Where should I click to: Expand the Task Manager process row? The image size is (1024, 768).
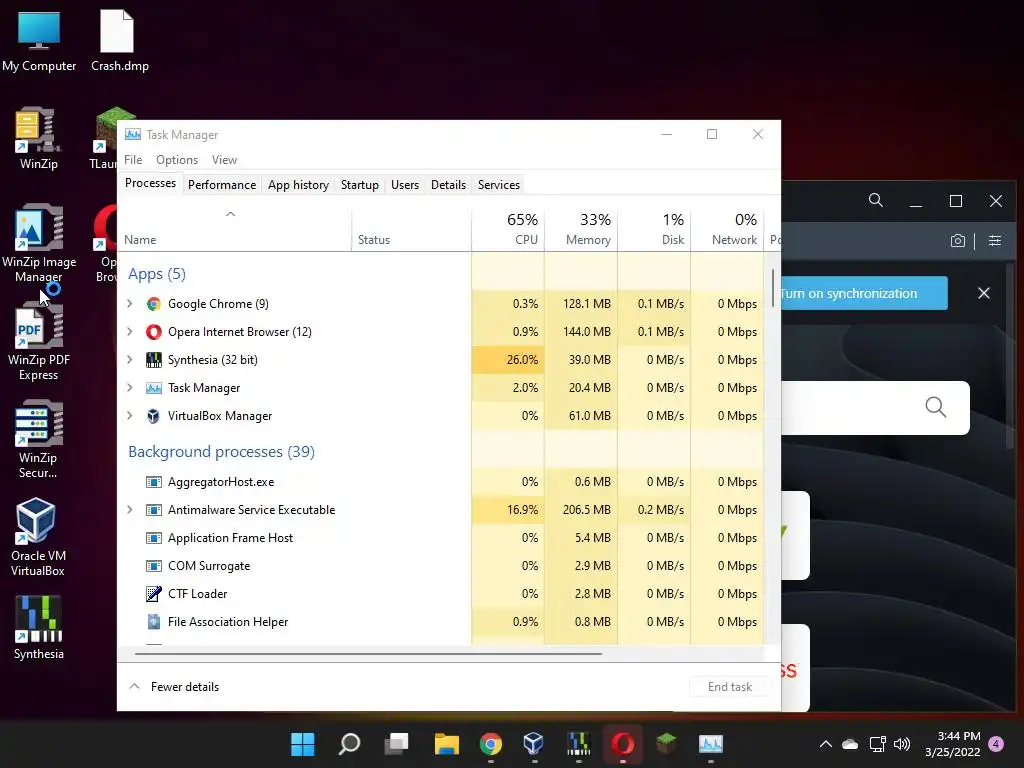tap(129, 388)
